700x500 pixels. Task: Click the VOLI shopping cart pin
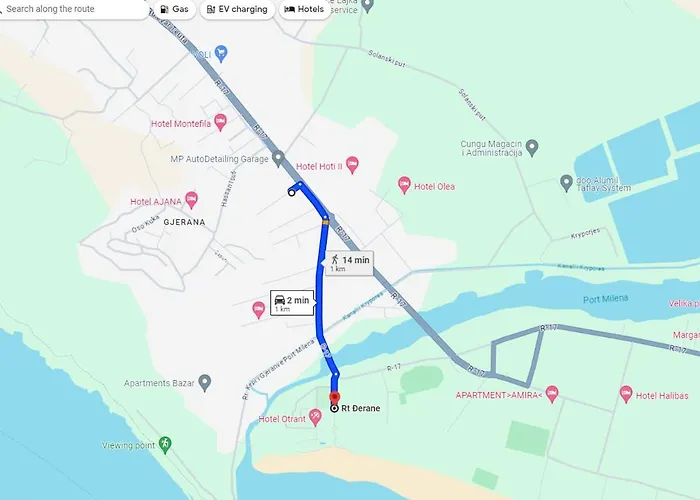tap(221, 54)
